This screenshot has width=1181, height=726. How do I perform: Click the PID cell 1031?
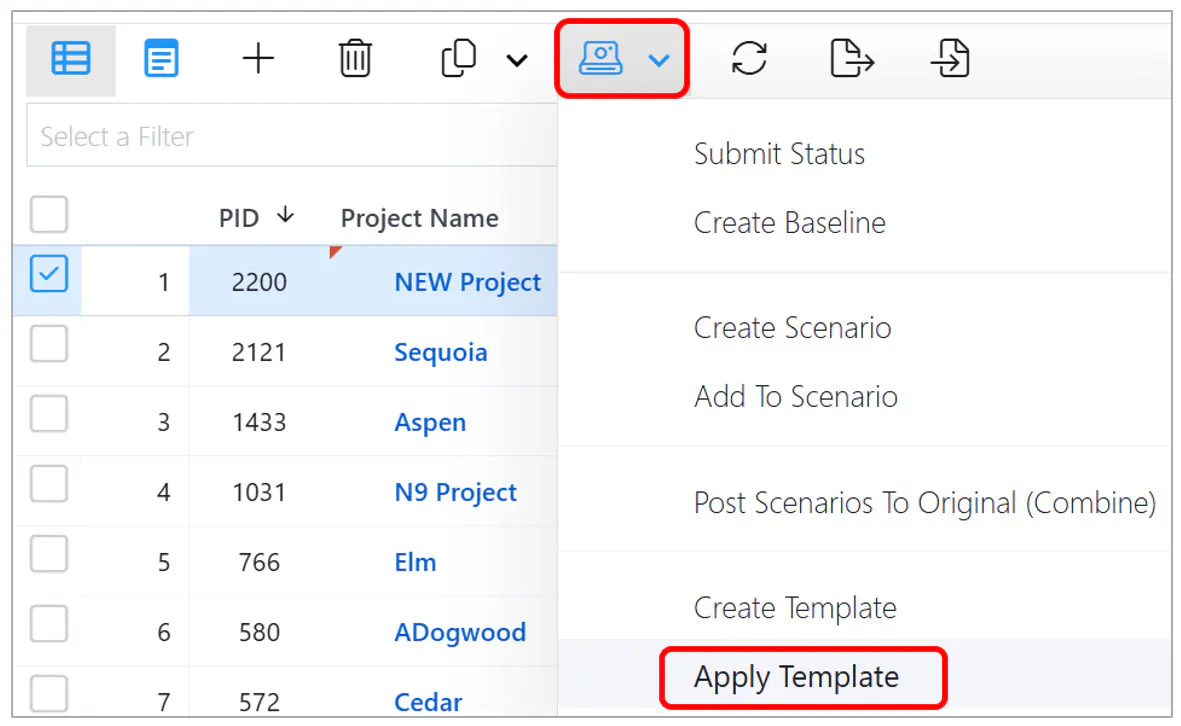point(259,493)
